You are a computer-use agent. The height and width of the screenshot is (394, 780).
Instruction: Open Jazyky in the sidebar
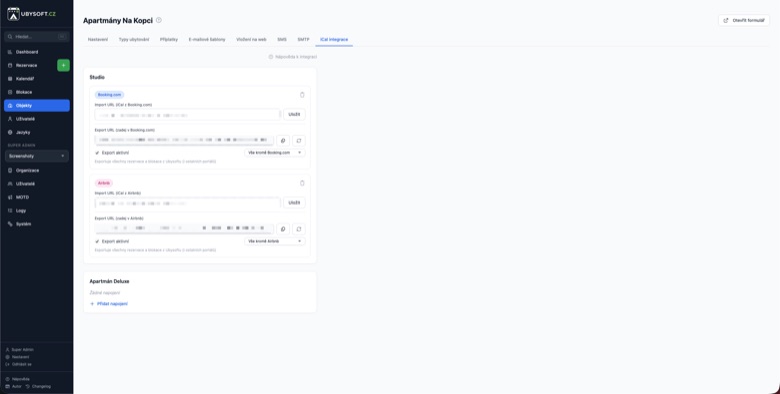point(36,132)
